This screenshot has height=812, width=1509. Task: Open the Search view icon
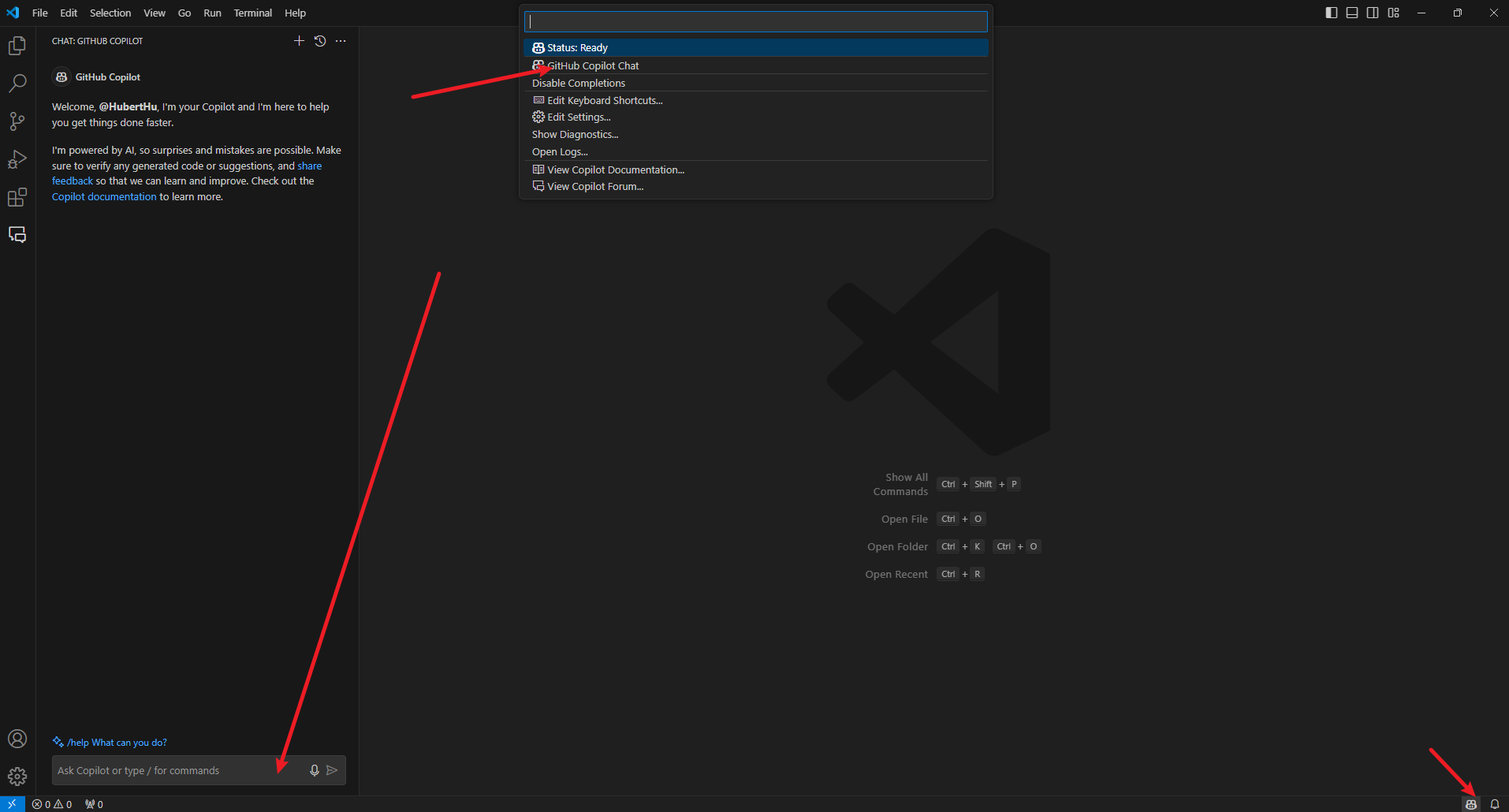[17, 83]
